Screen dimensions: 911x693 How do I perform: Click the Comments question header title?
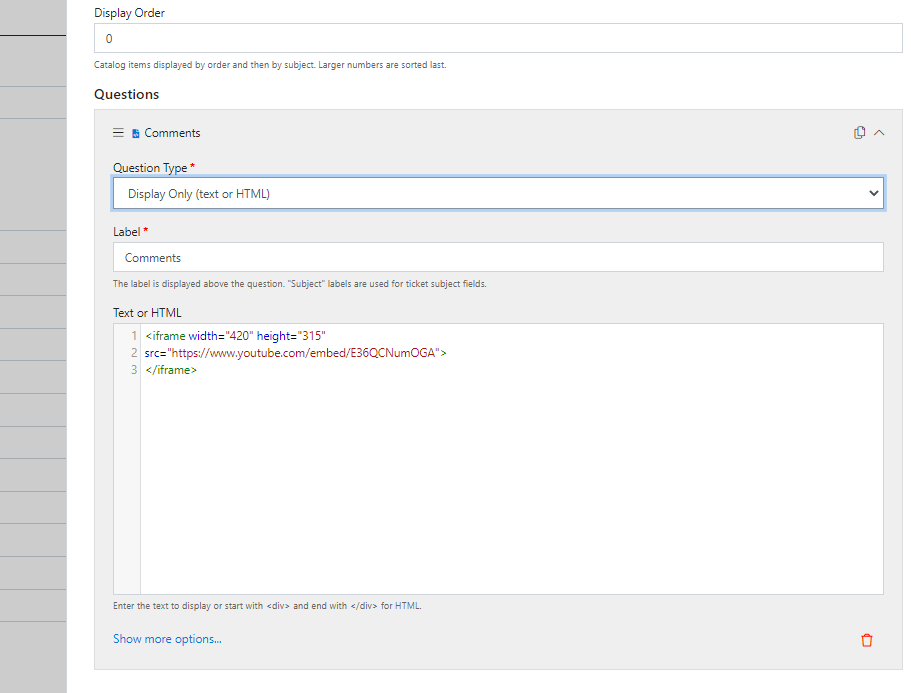pyautogui.click(x=172, y=133)
